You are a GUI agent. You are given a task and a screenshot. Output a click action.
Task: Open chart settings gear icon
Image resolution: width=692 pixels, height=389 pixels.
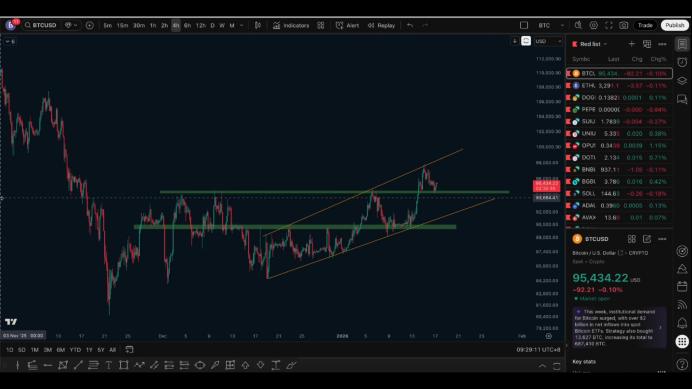[594, 26]
